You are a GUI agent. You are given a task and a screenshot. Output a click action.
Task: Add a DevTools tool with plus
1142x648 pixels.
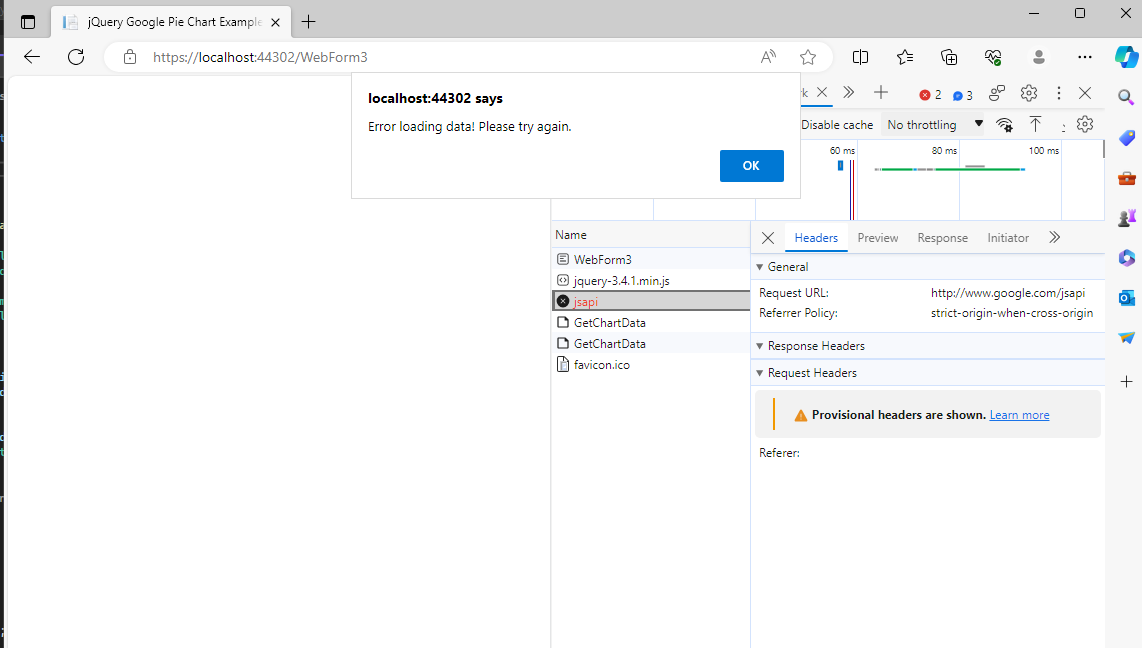pyautogui.click(x=881, y=92)
